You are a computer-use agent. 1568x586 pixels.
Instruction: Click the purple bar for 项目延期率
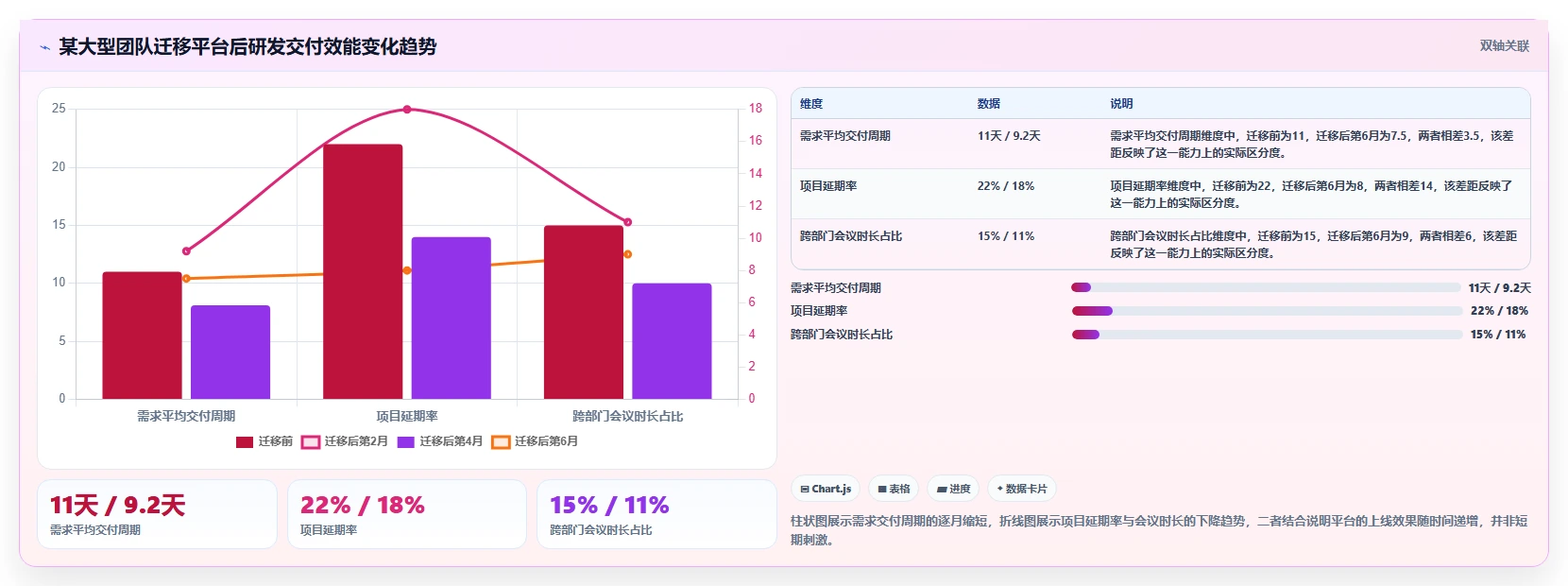451,318
